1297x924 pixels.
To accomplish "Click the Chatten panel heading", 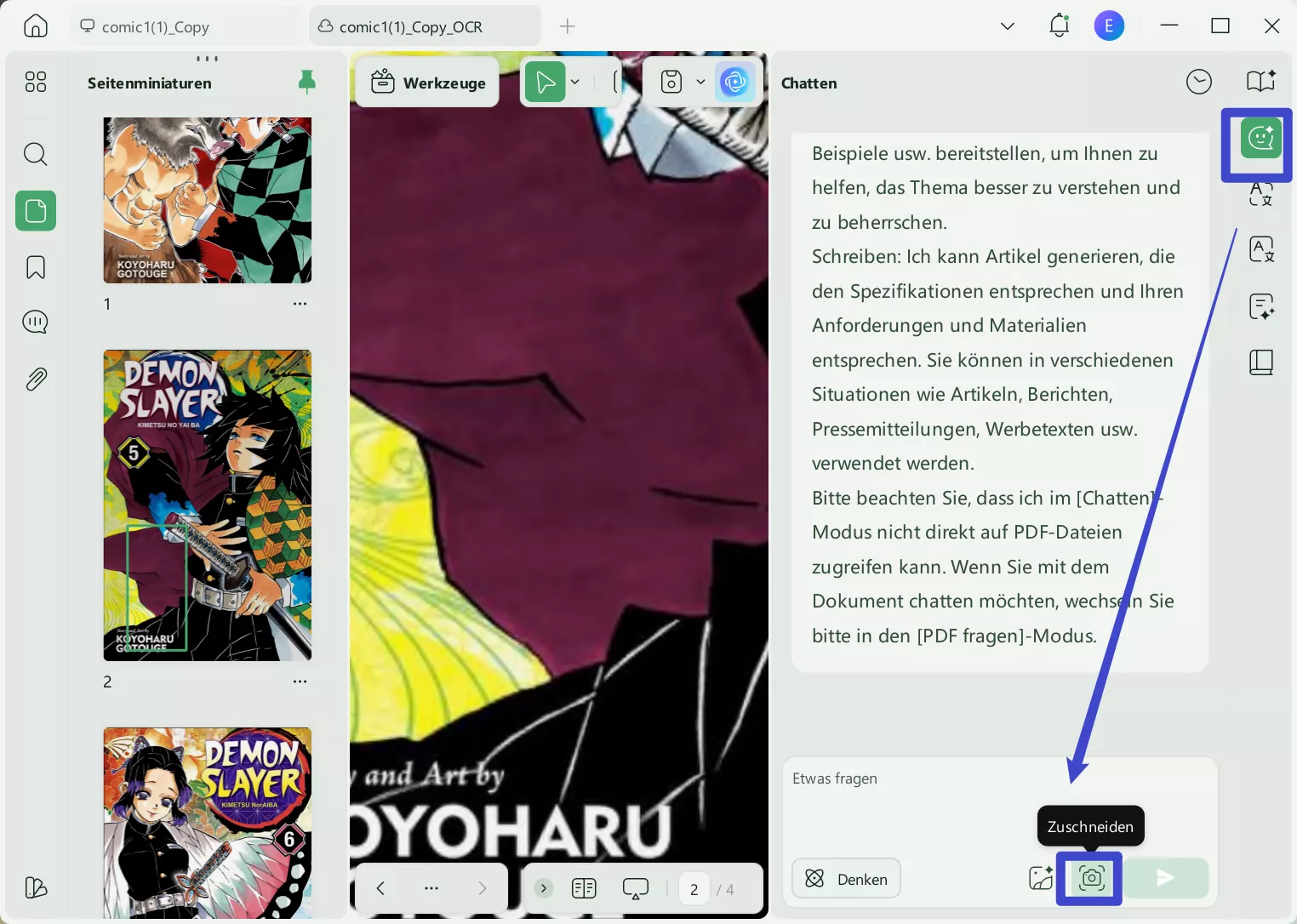I will [x=809, y=83].
